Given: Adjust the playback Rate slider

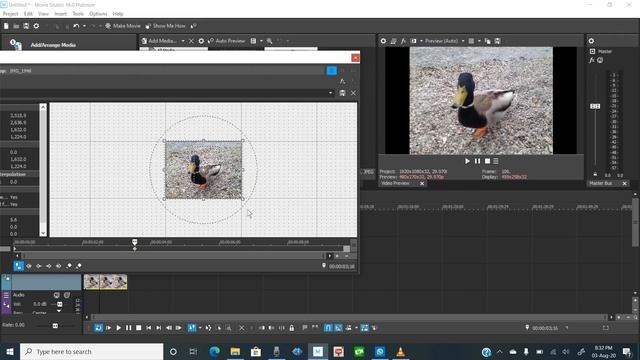Looking at the screenshot, I should pos(55,325).
